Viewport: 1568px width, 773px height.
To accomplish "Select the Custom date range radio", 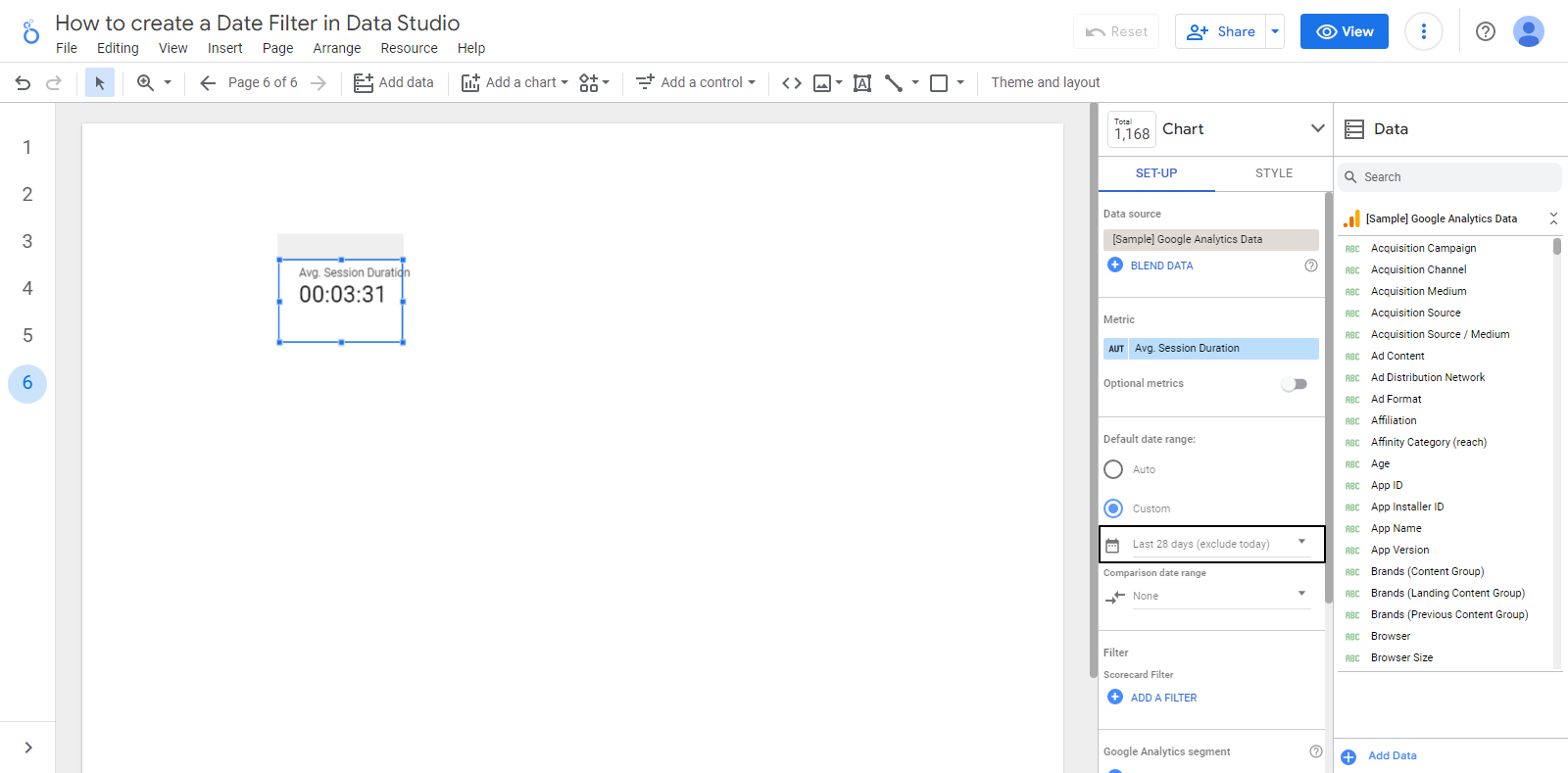I will point(1113,508).
